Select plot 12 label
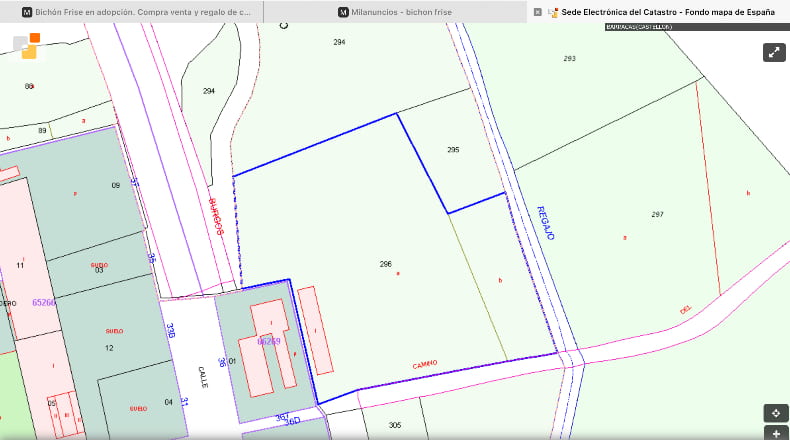This screenshot has width=790, height=440. pyautogui.click(x=109, y=348)
